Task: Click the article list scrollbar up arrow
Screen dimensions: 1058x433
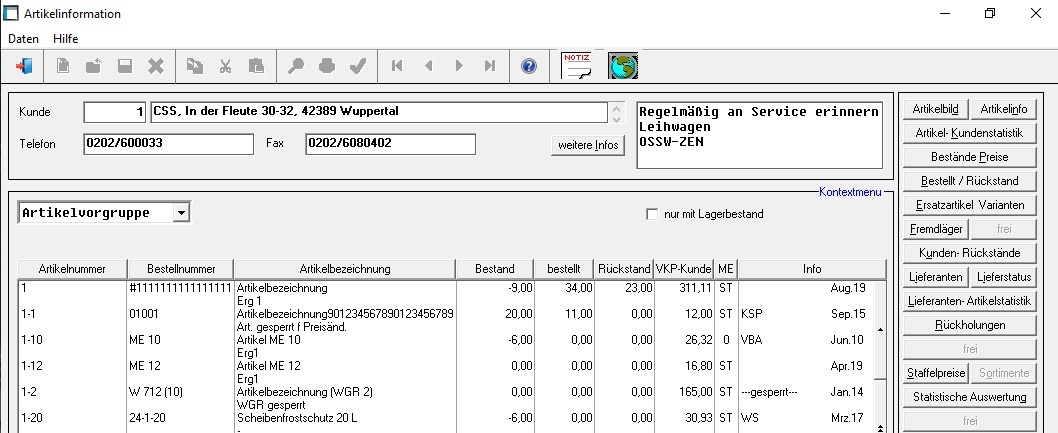Action: [880, 330]
